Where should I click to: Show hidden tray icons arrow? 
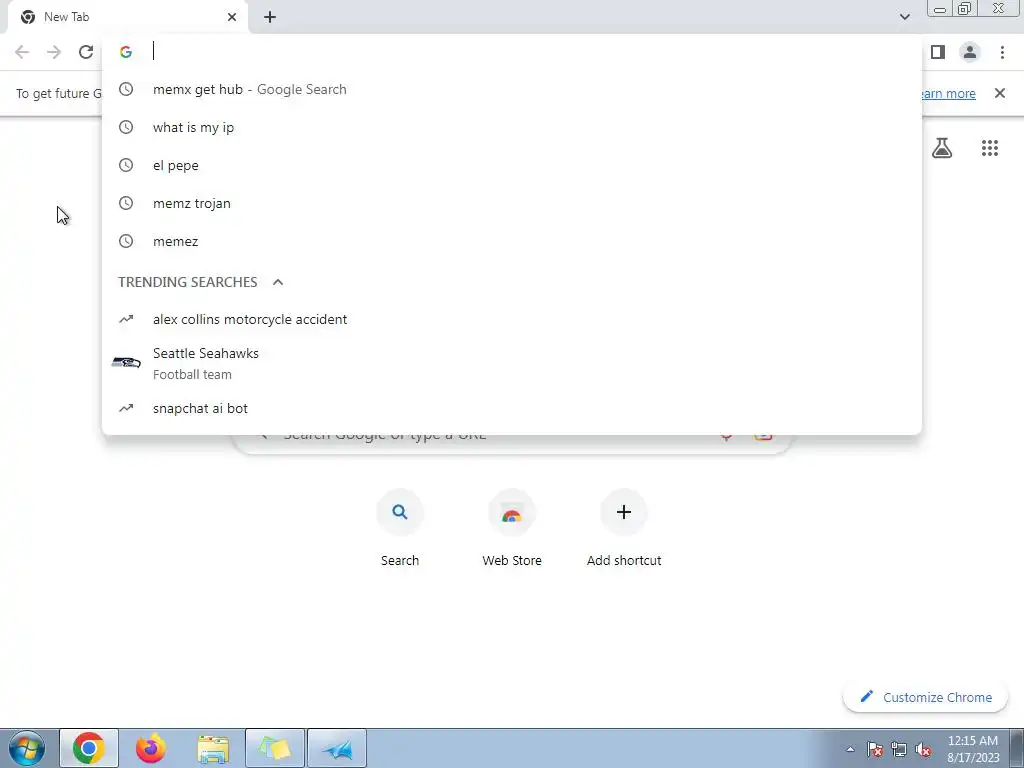coord(850,749)
